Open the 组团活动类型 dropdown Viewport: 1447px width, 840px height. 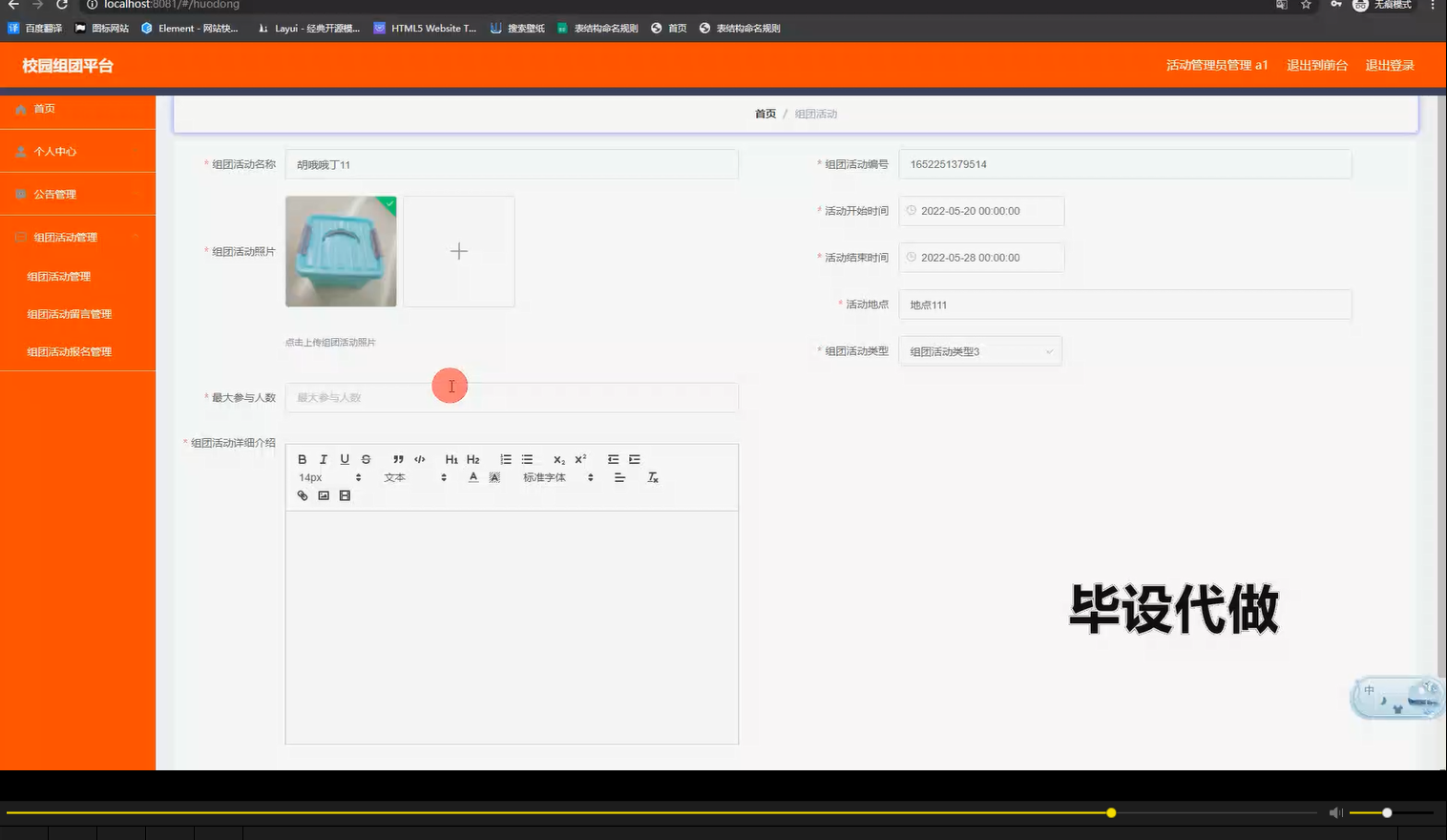pos(979,350)
